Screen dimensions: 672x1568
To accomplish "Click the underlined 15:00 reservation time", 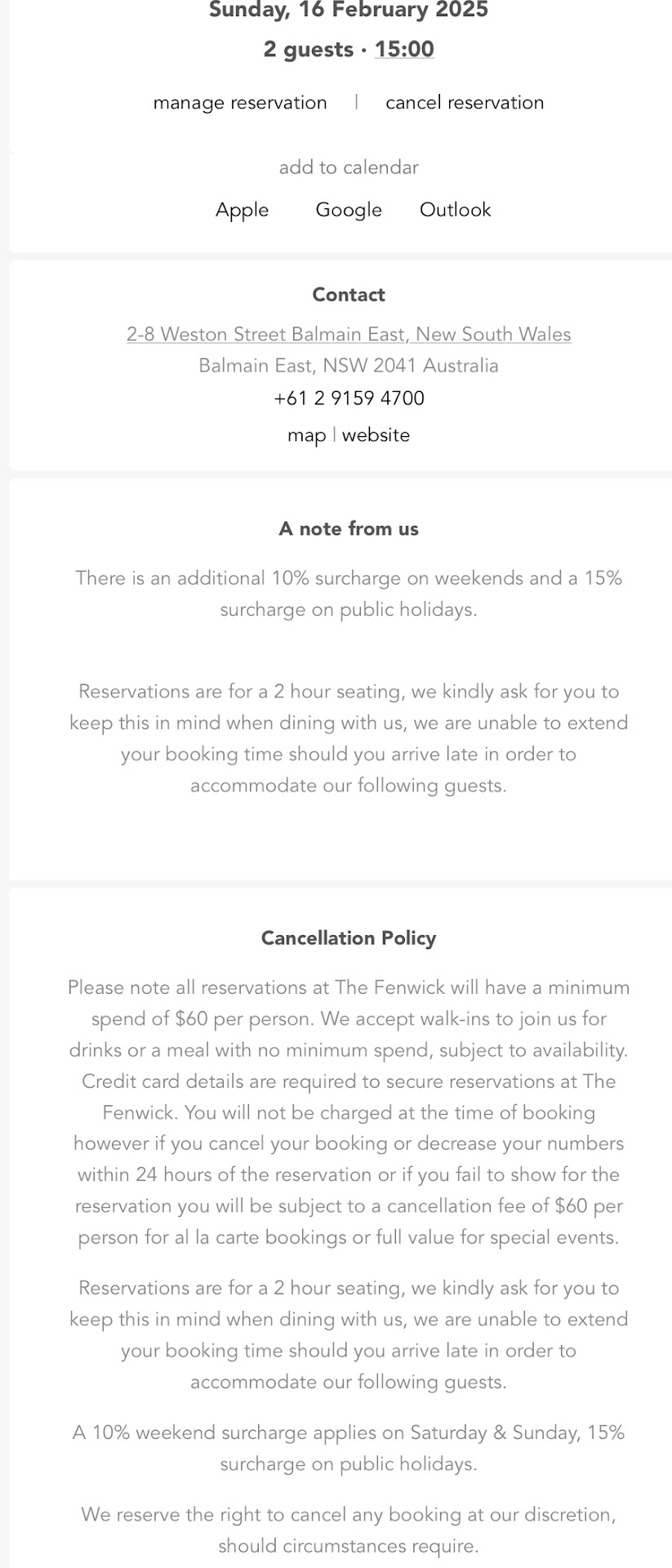I will point(404,50).
